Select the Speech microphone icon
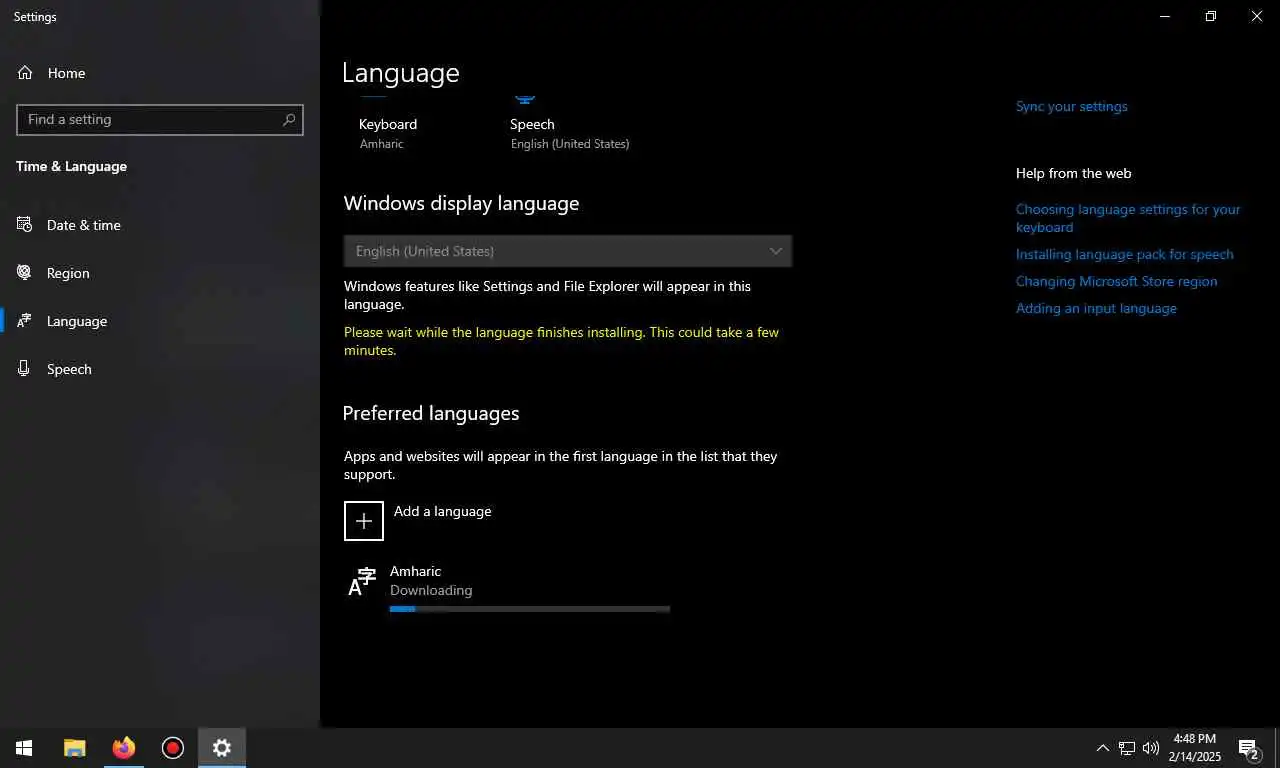The image size is (1280, 768). 25,369
